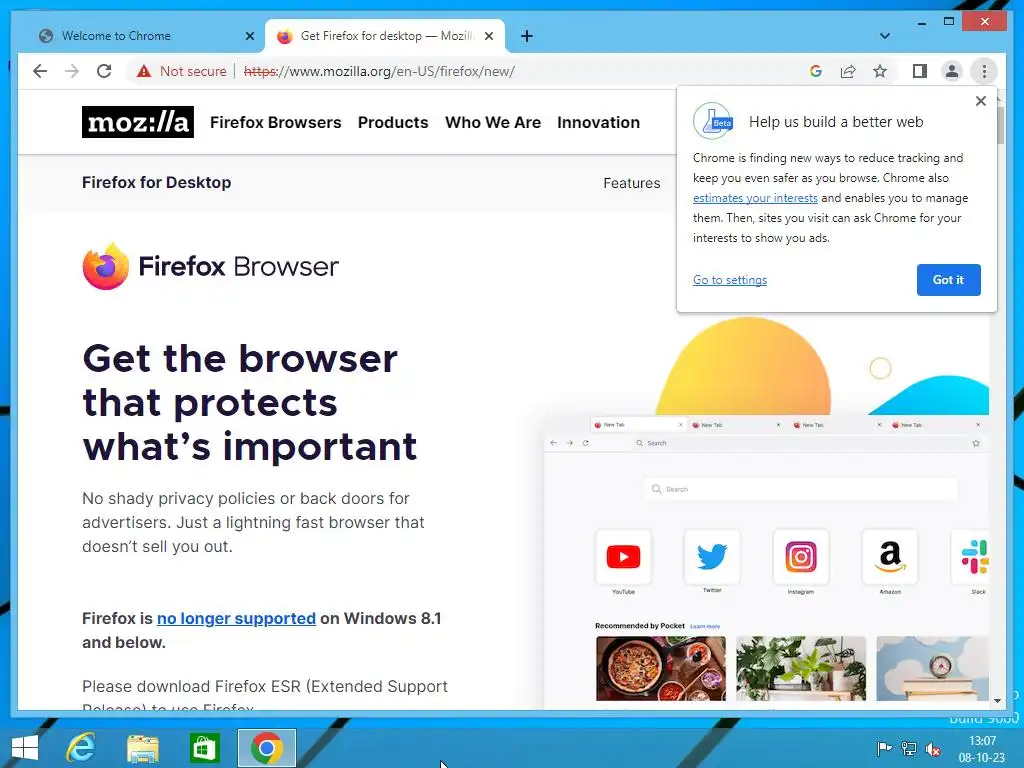This screenshot has width=1024, height=768.
Task: Click the Instagram tile in the Firefox preview
Action: [801, 557]
